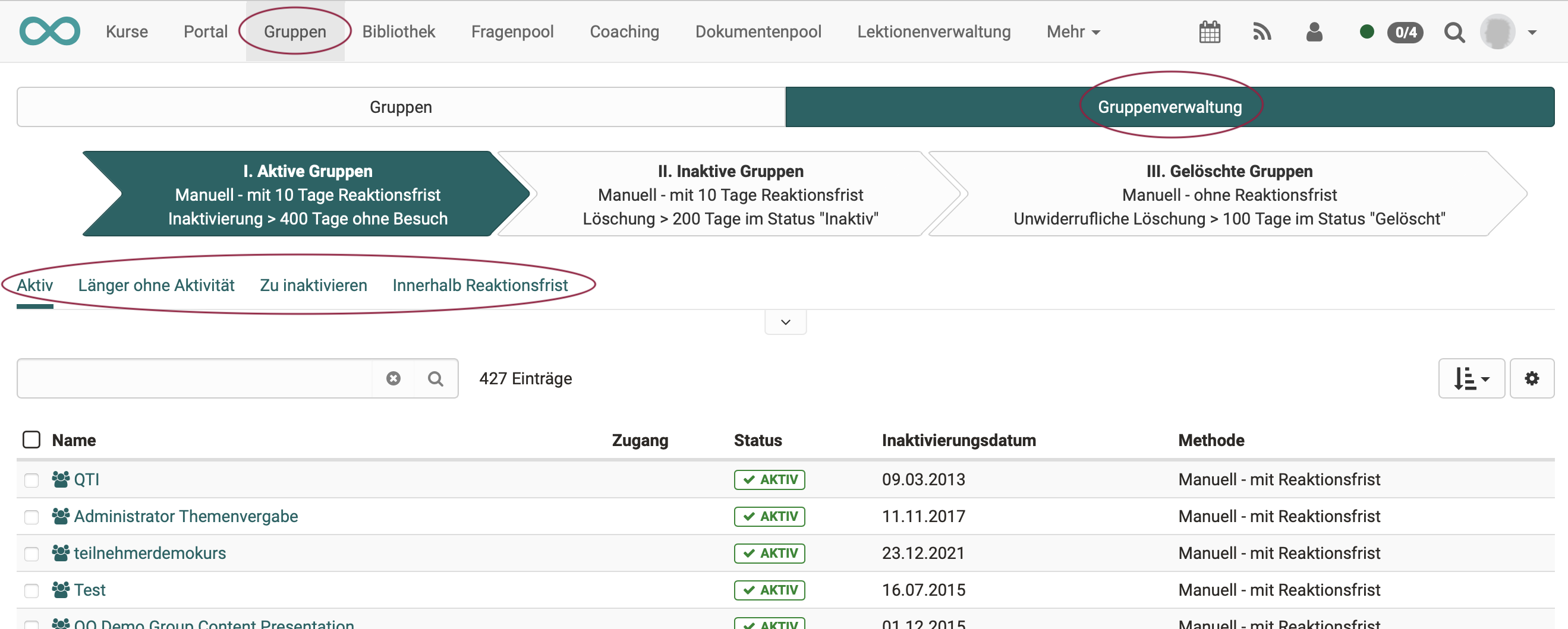Collapse the filter panel chevron
This screenshot has width=1568, height=629.
785,322
